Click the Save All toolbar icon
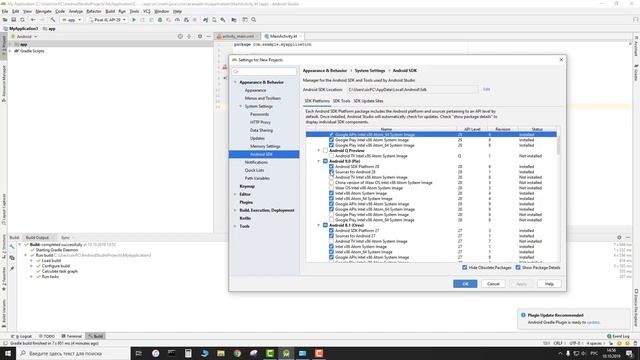The height and width of the screenshot is (360, 640). (13, 20)
